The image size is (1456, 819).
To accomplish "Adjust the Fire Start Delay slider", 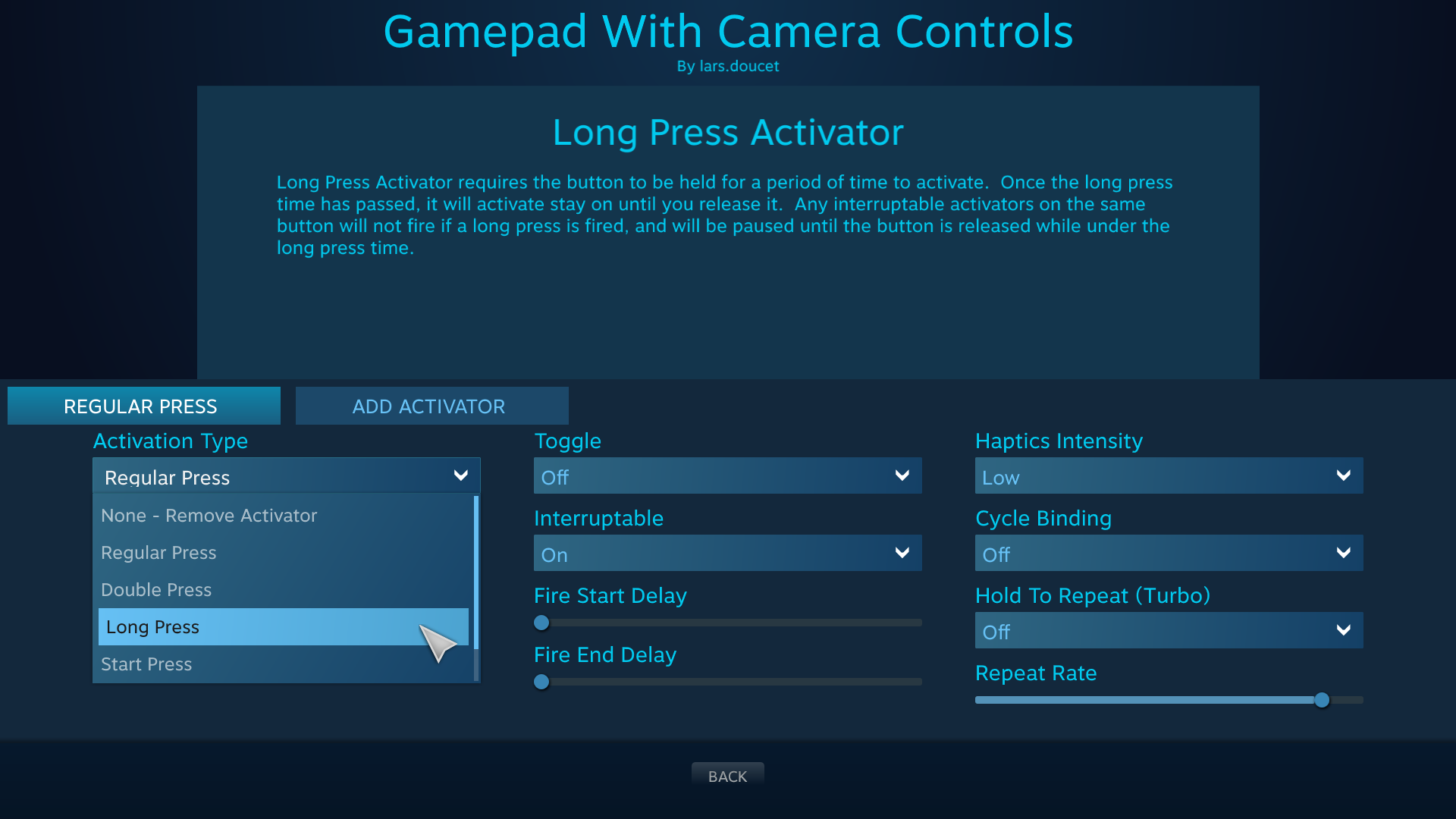I will (541, 622).
